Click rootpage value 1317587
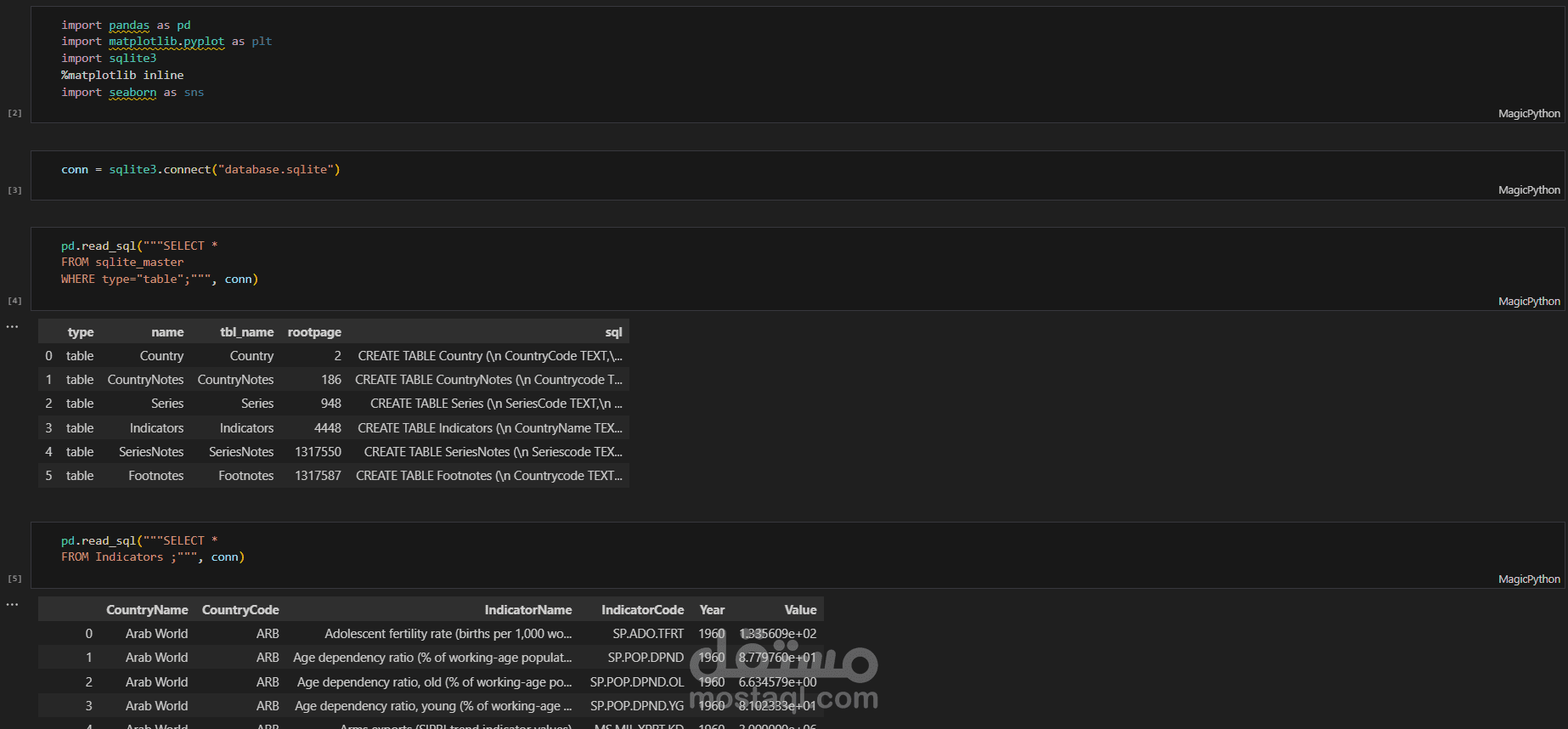 pos(318,476)
